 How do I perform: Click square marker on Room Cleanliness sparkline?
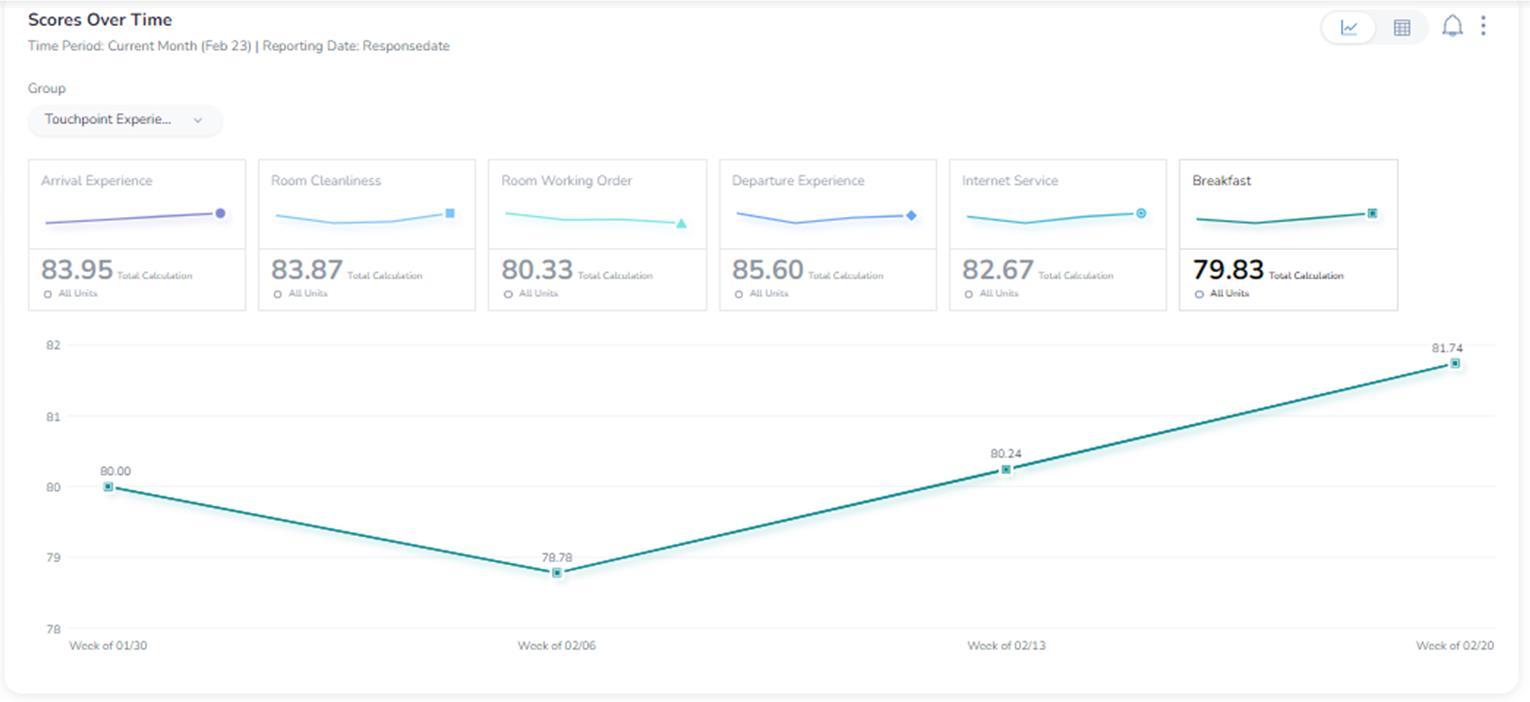(450, 213)
